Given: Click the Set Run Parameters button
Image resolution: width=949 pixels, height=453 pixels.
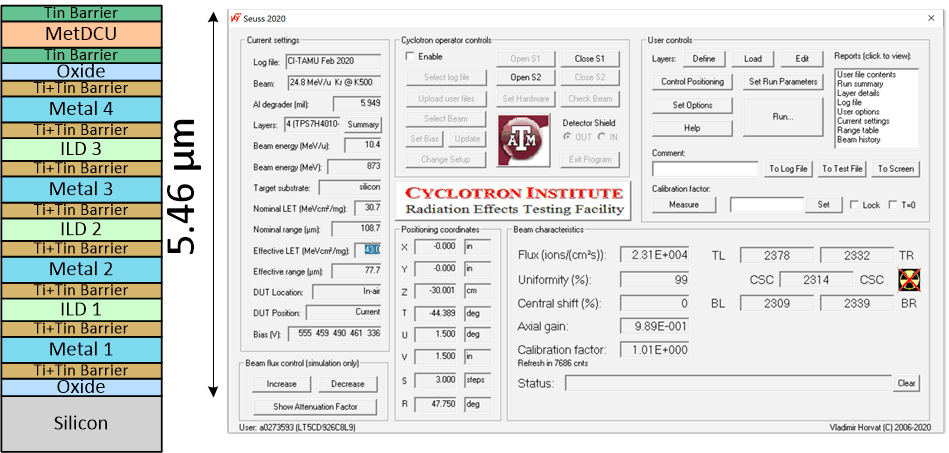Looking at the screenshot, I should pos(784,82).
